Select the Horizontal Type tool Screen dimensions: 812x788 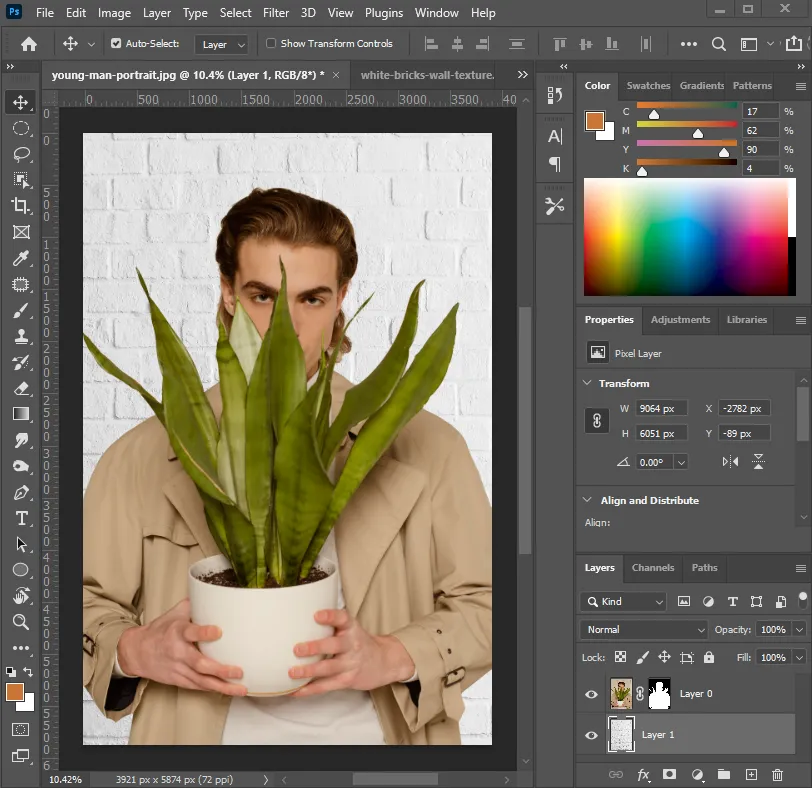click(x=20, y=518)
